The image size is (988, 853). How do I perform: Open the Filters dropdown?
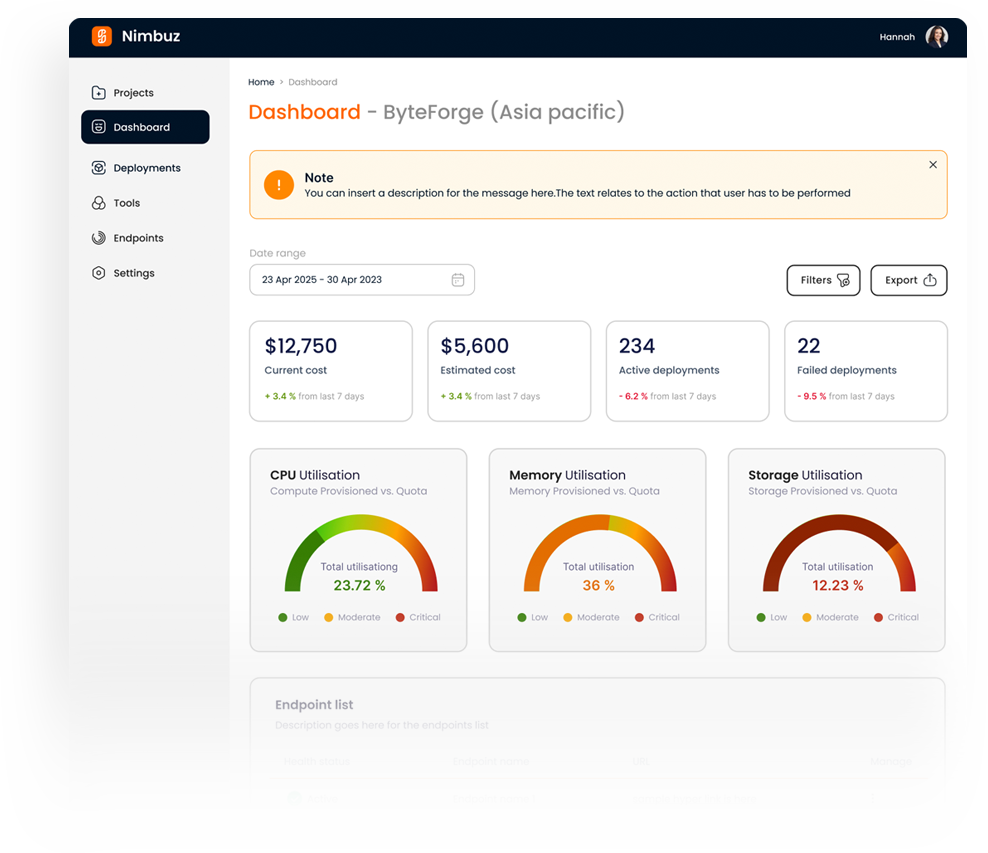coord(823,280)
